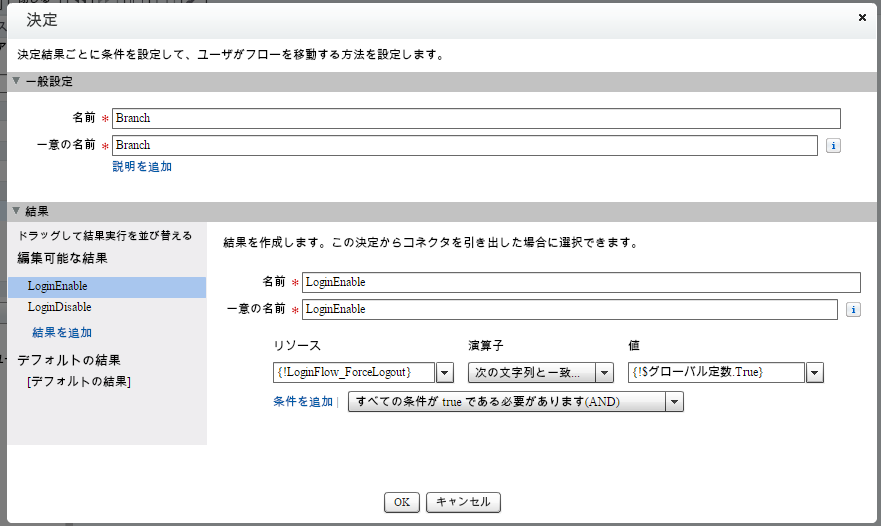The image size is (881, 526).
Task: Select [デフォルトの結果] default outcome
Action: pos(79,381)
